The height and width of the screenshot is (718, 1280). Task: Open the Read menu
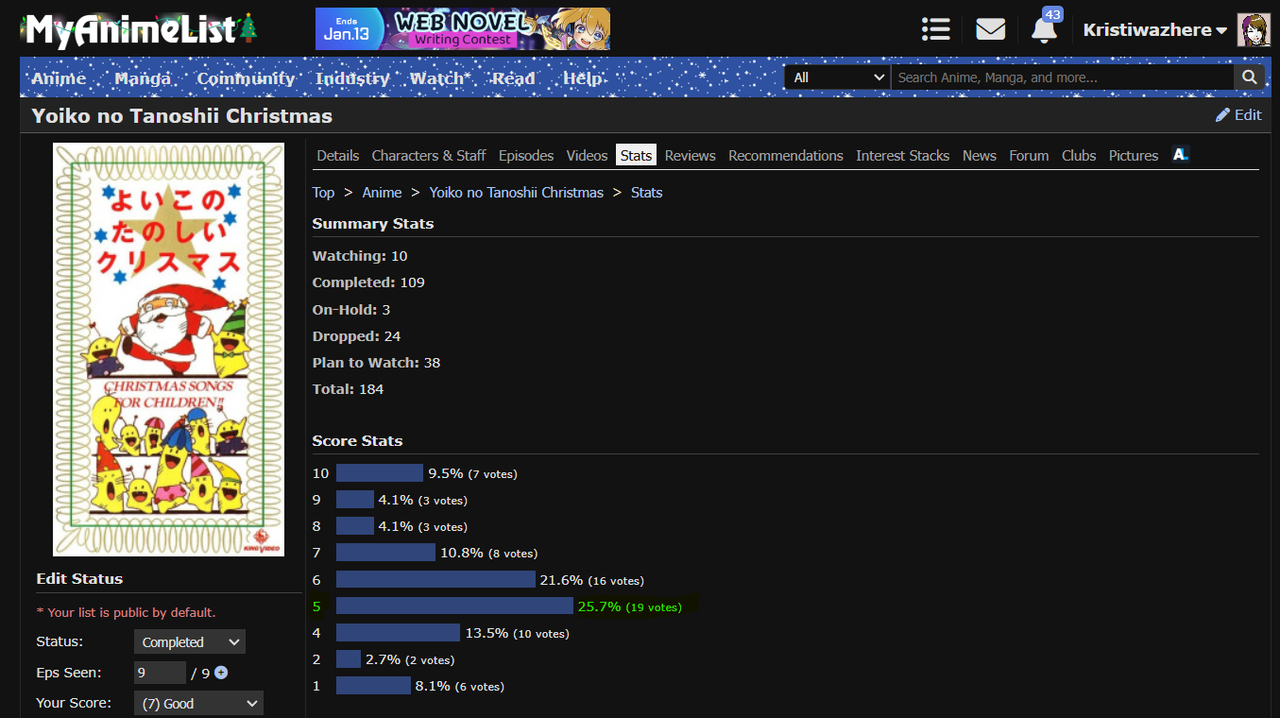tap(514, 78)
